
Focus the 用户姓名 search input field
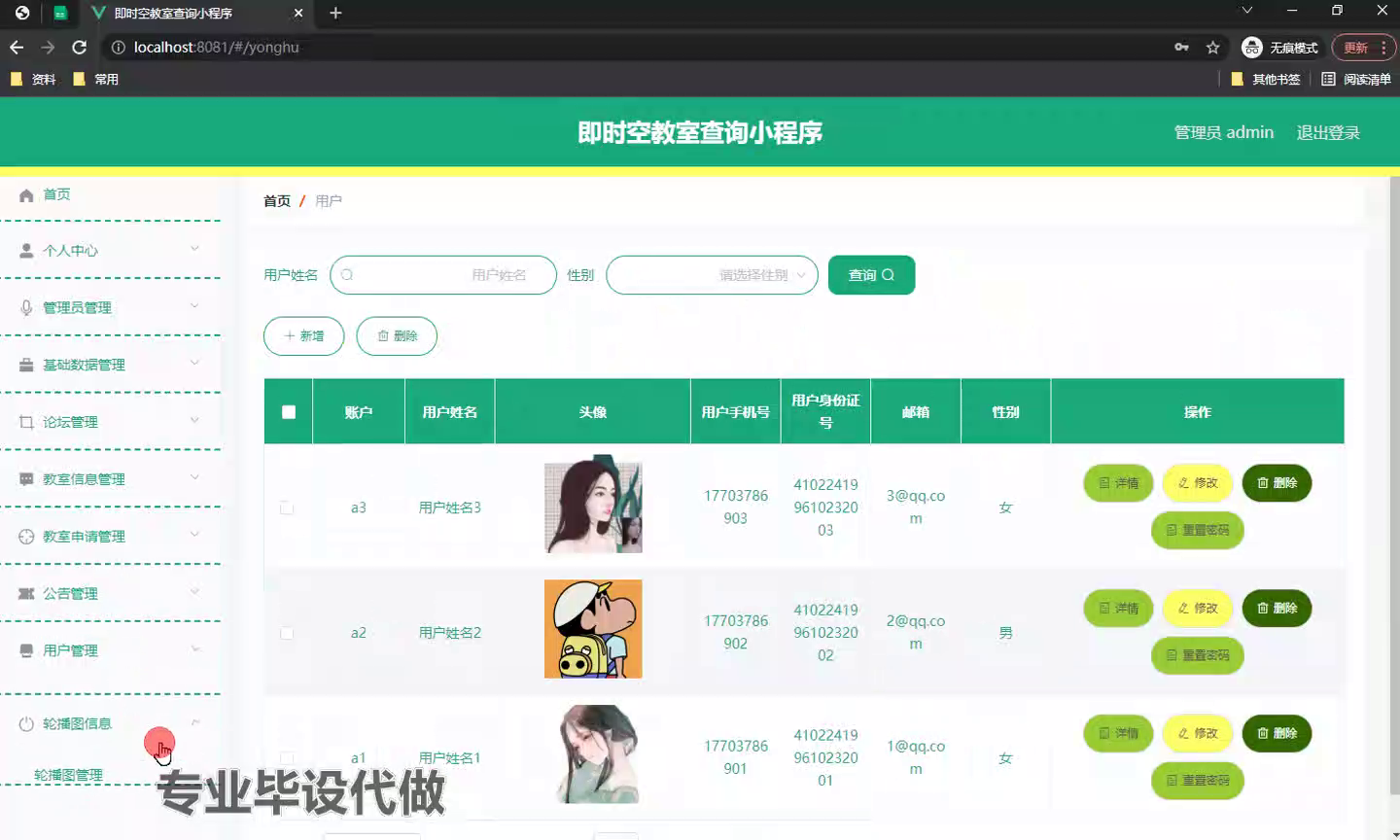click(443, 275)
